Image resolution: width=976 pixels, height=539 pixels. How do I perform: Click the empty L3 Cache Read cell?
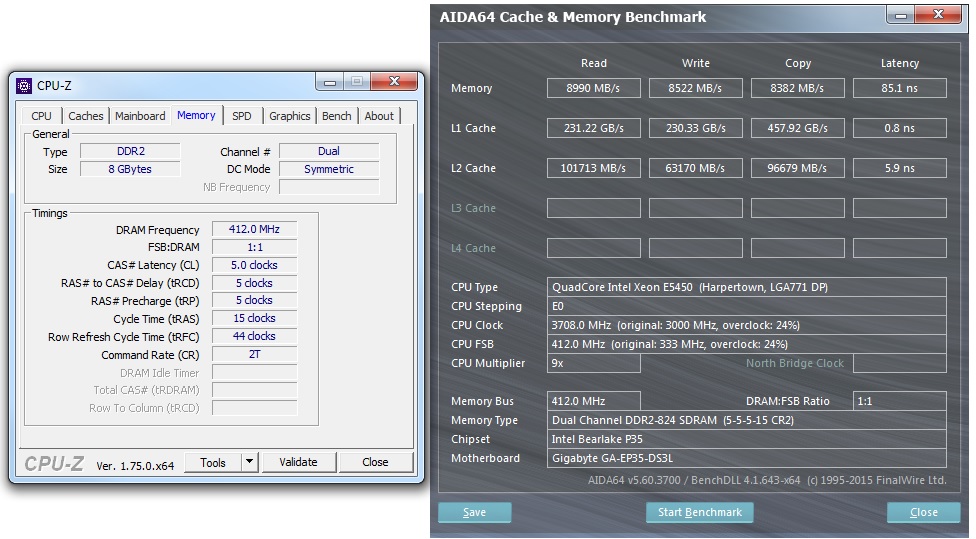point(594,208)
